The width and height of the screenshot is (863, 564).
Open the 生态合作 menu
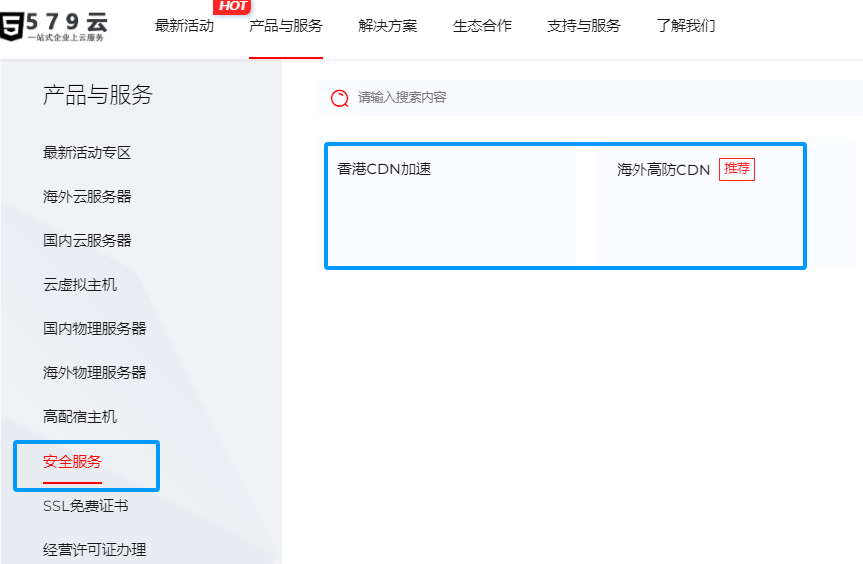482,26
